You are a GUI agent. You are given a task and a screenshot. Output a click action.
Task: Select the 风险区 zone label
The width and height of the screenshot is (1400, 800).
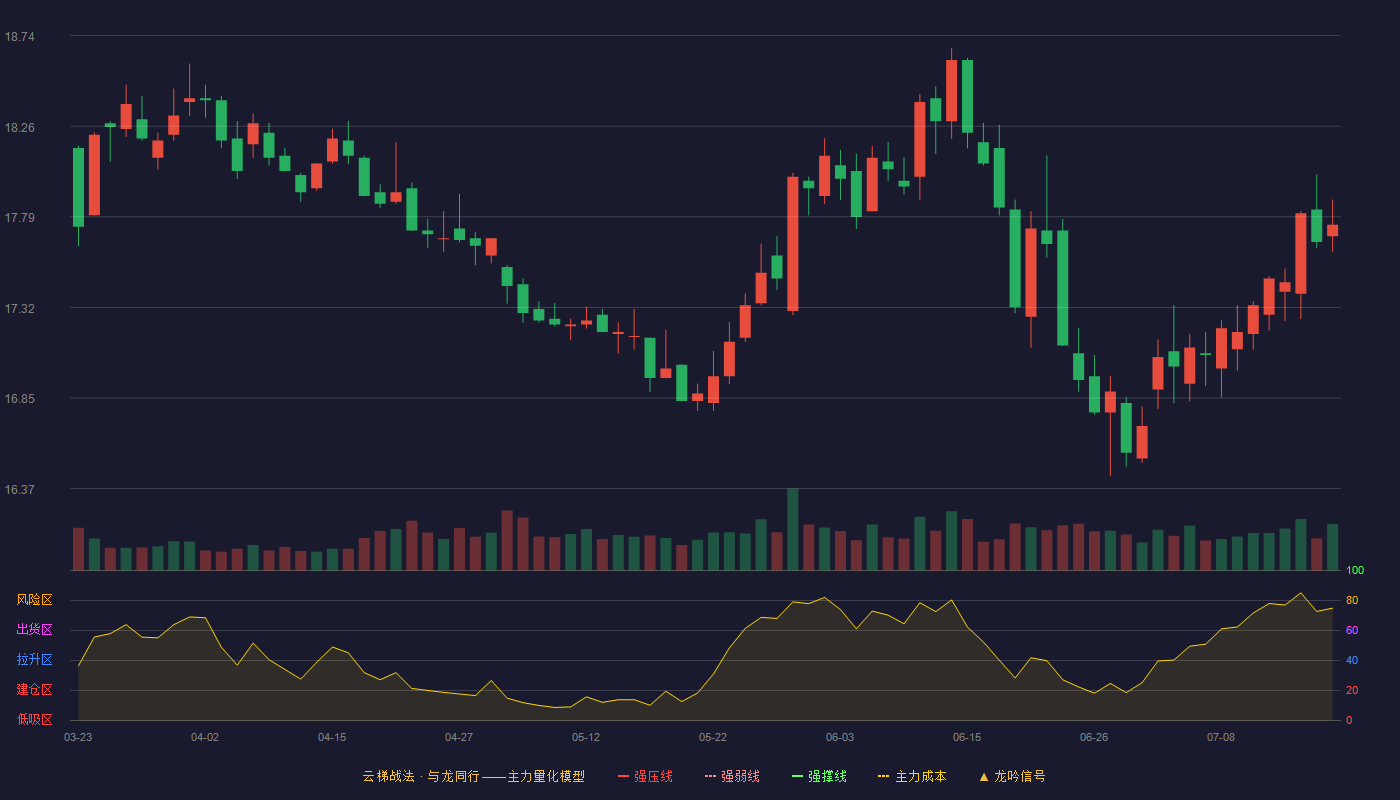(34, 600)
